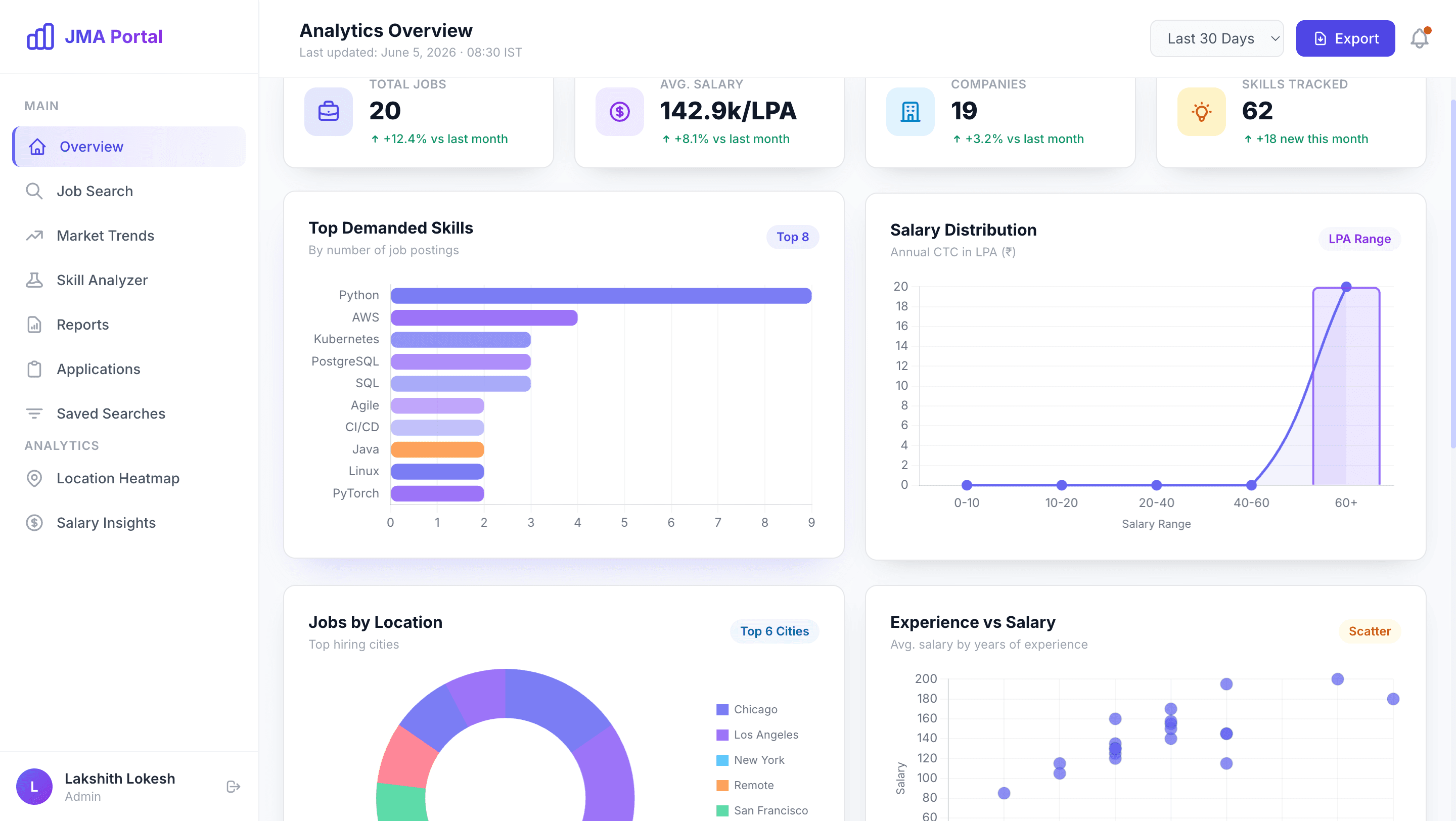The image size is (1456, 821).
Task: Click the JMA Portal title link
Action: coord(114,37)
